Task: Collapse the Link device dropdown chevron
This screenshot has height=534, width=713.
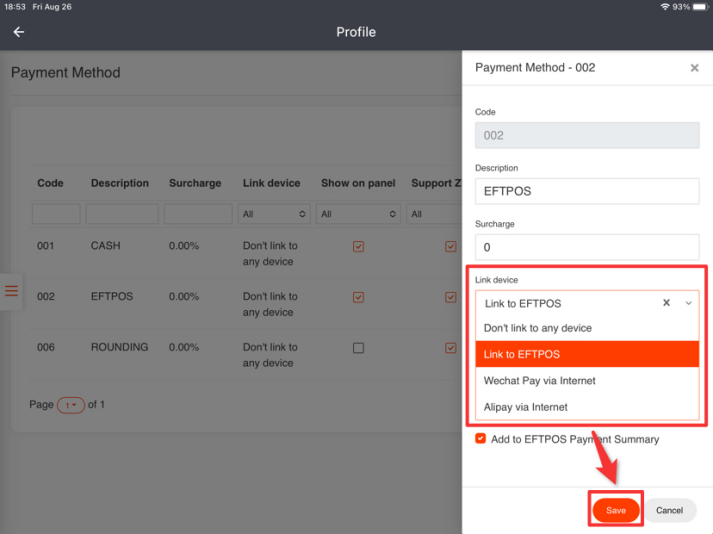Action: [x=688, y=303]
